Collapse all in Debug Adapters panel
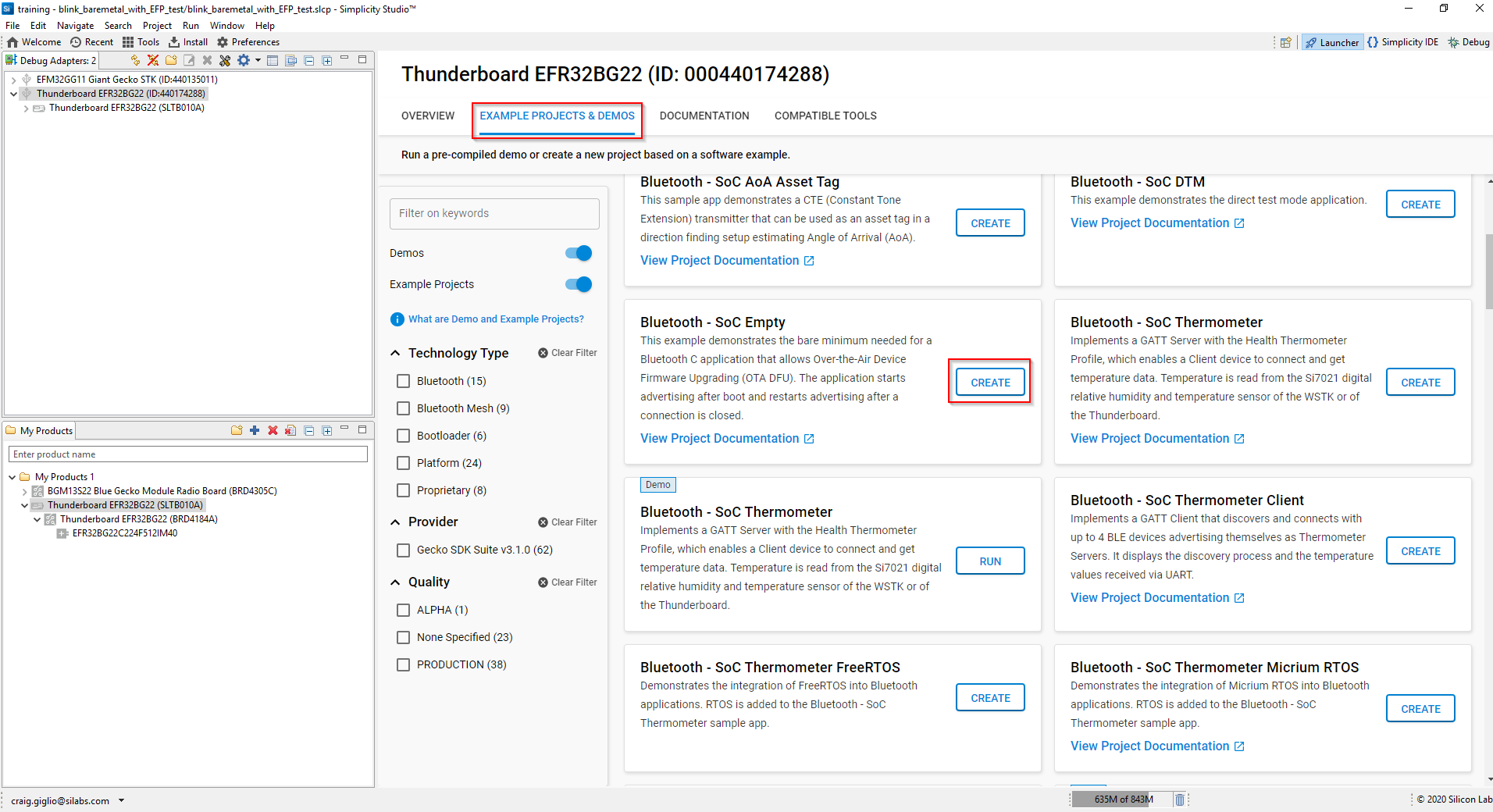The height and width of the screenshot is (812, 1493). click(309, 60)
